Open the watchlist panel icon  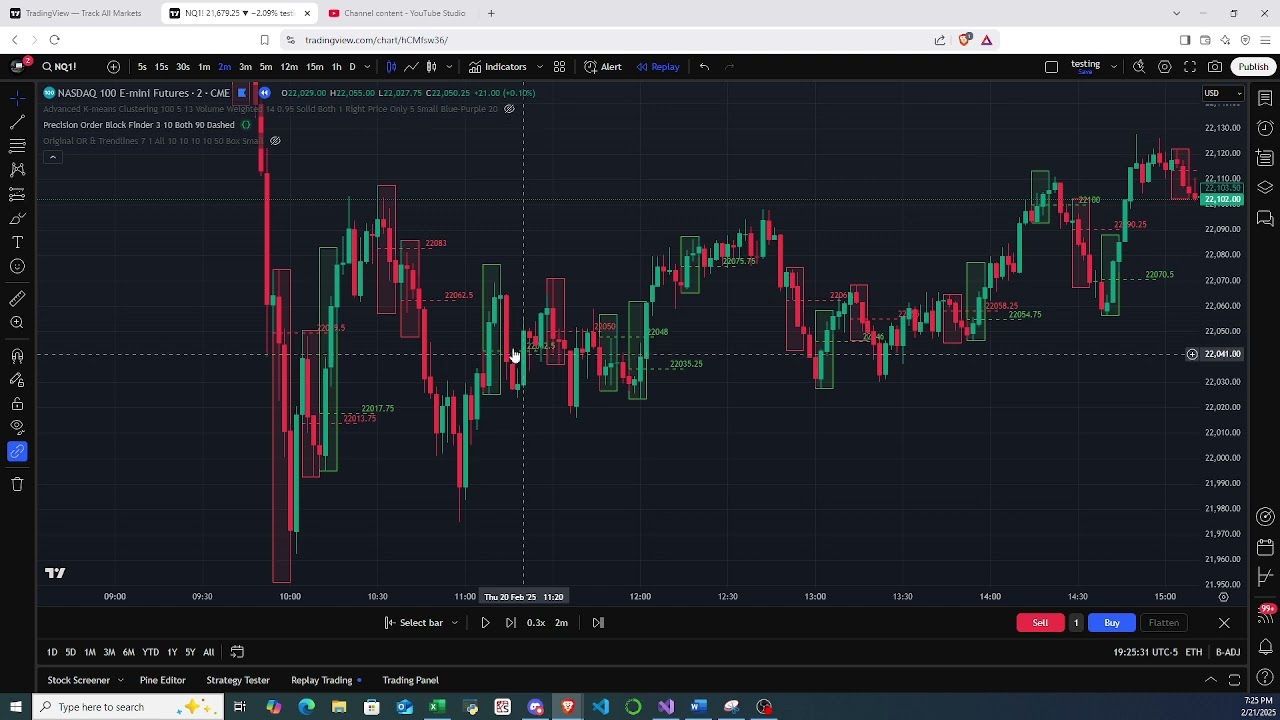pyautogui.click(x=1265, y=98)
